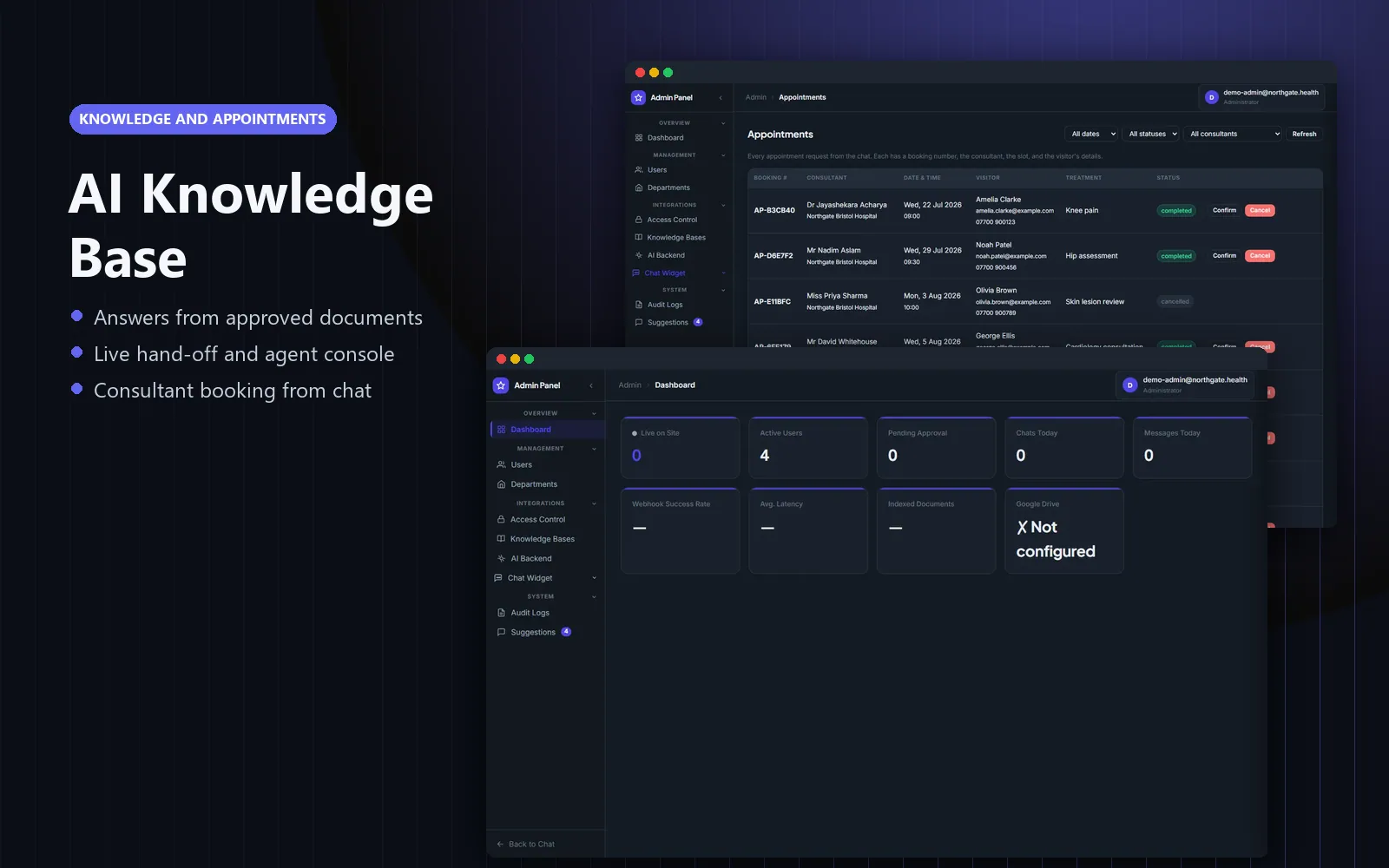1389x868 pixels.
Task: Collapse the Overview section in front window
Action: coord(594,413)
